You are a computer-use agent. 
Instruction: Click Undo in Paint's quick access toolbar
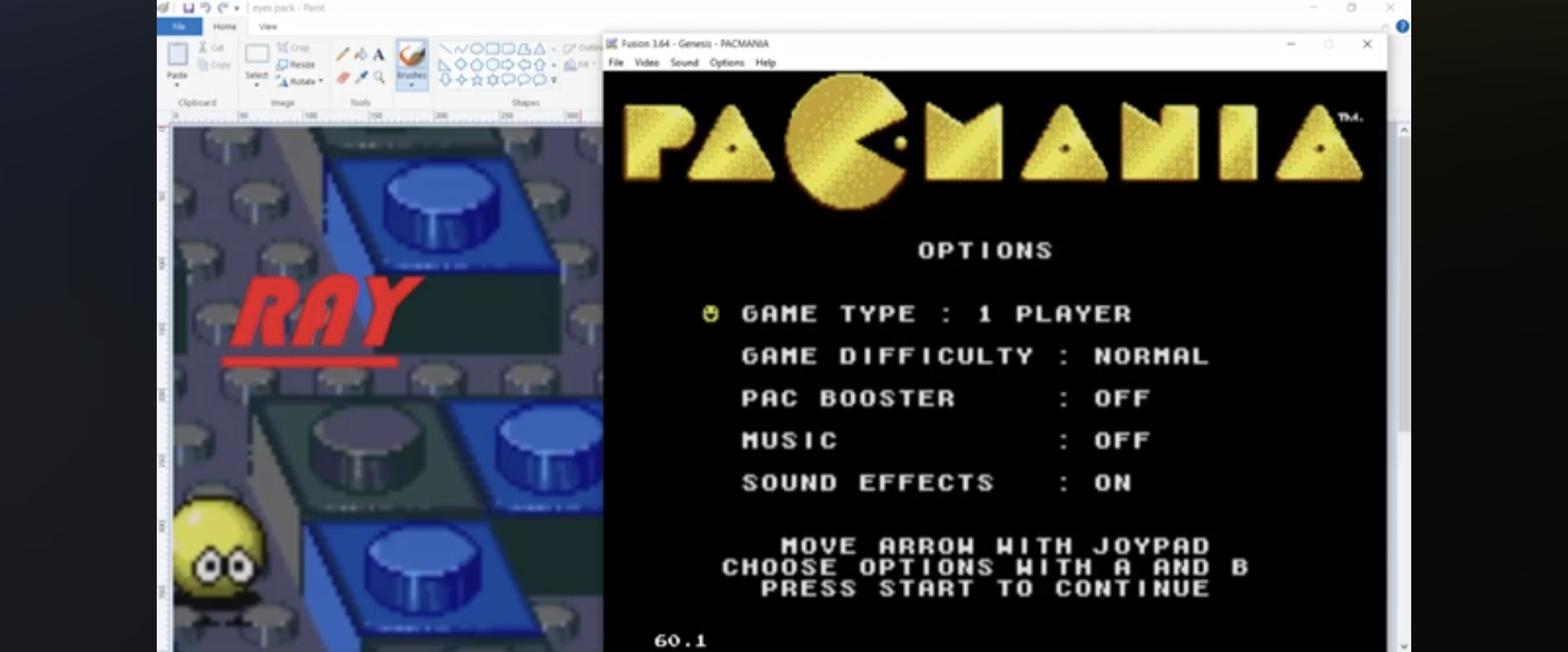(205, 8)
